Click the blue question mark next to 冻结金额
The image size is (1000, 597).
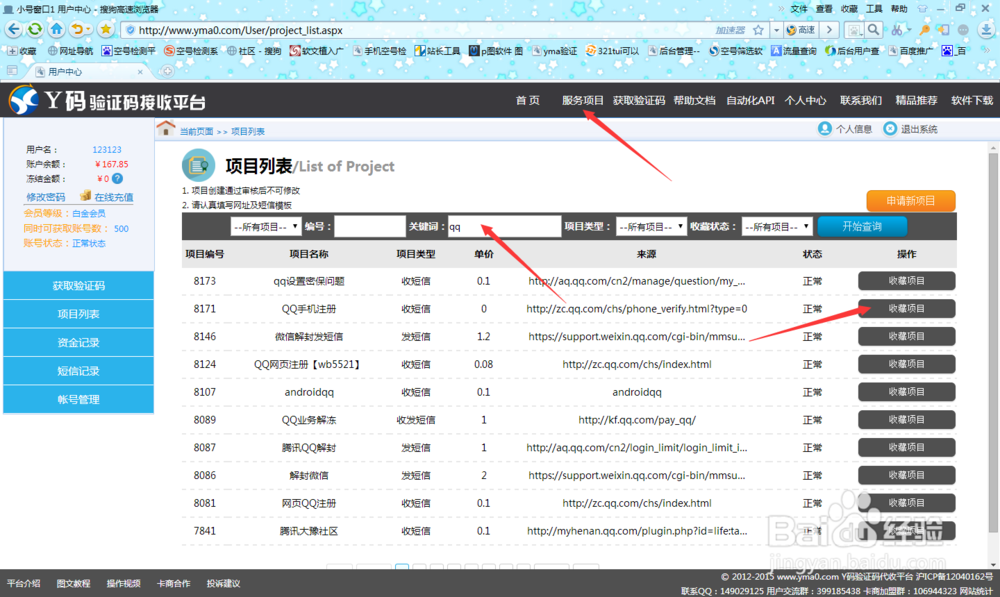[117, 179]
